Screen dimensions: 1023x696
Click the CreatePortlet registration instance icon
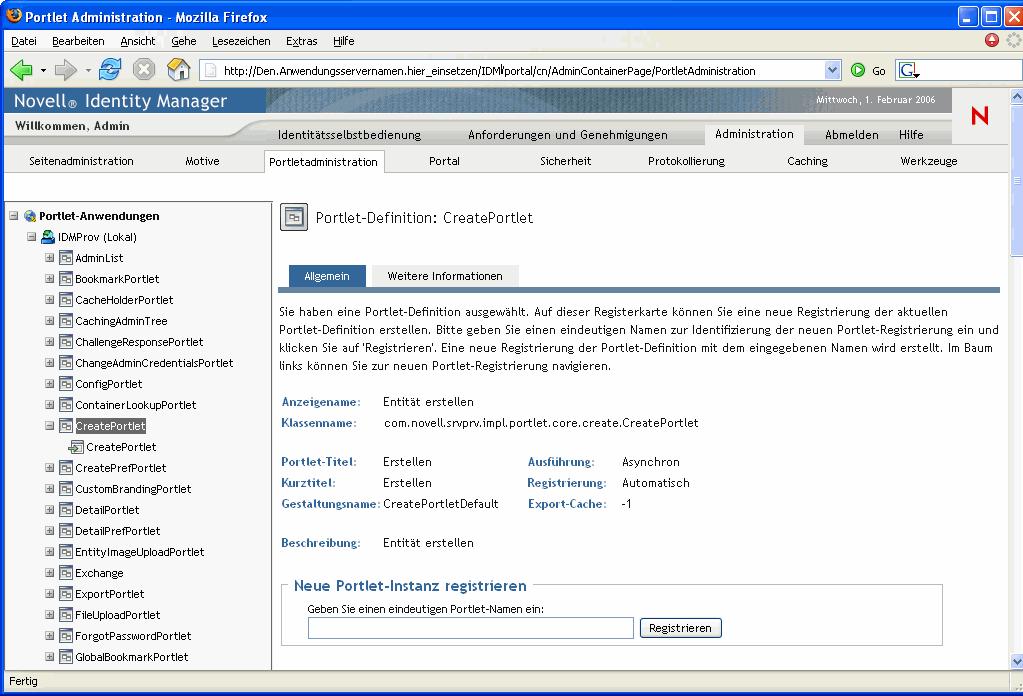click(76, 447)
